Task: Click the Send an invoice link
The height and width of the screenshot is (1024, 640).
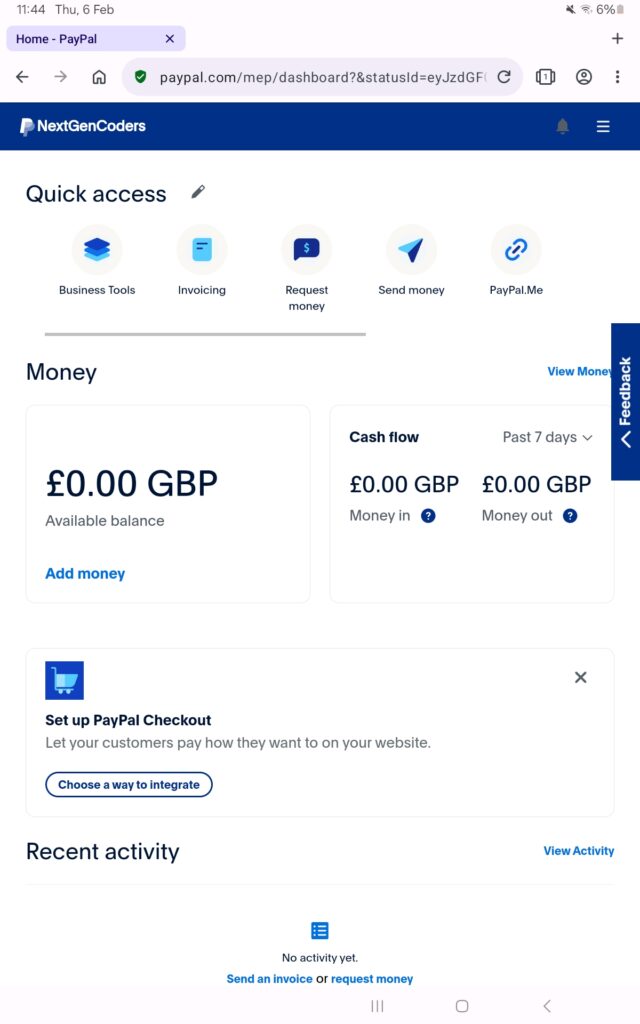Action: pyautogui.click(x=269, y=979)
